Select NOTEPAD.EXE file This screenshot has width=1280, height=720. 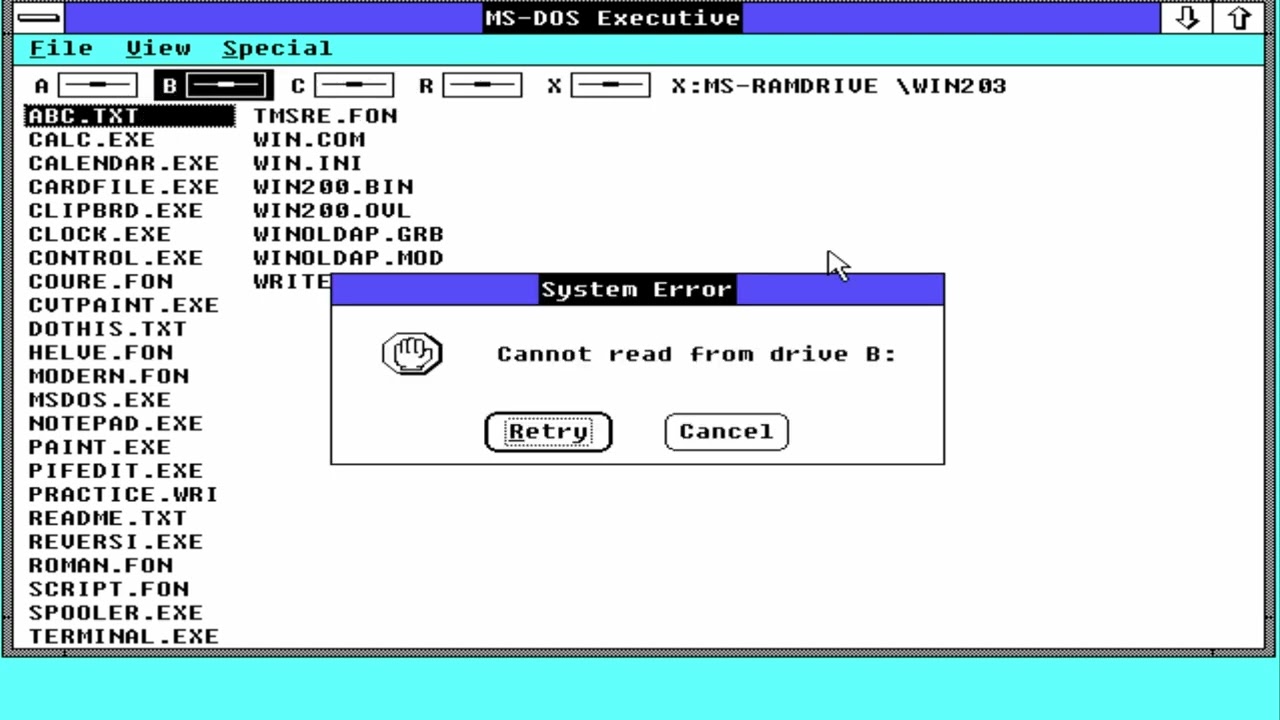coord(115,424)
